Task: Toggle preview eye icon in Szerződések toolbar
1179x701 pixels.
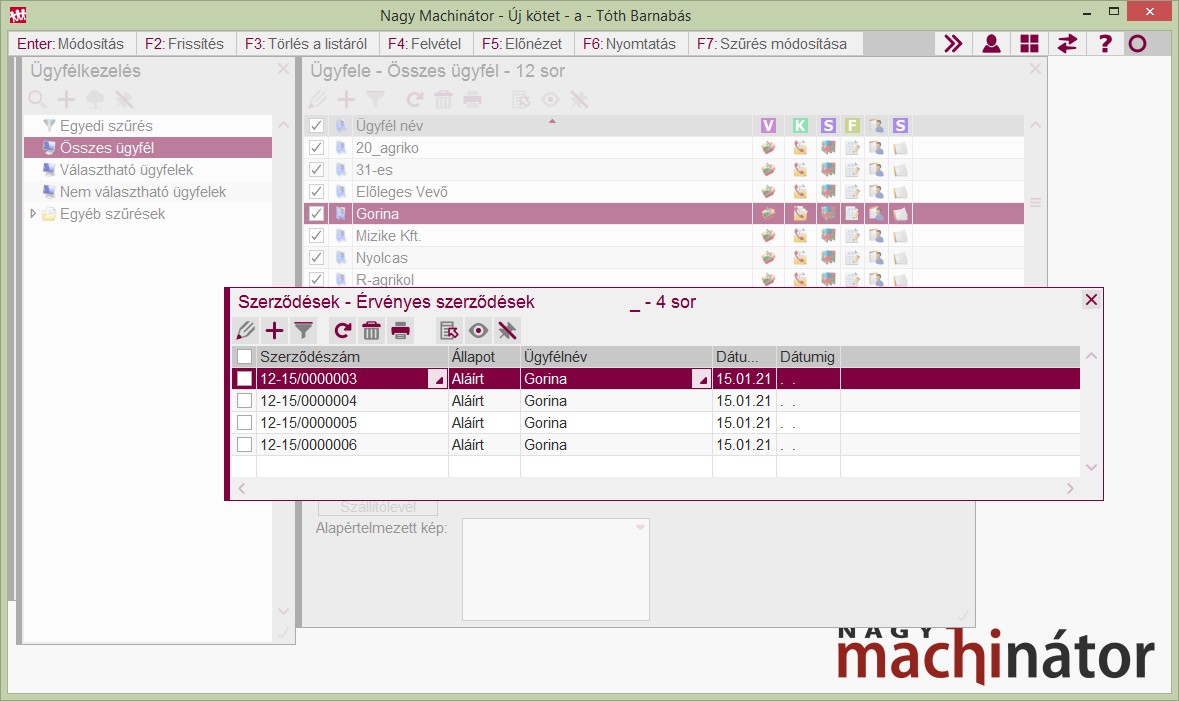Action: [x=478, y=330]
